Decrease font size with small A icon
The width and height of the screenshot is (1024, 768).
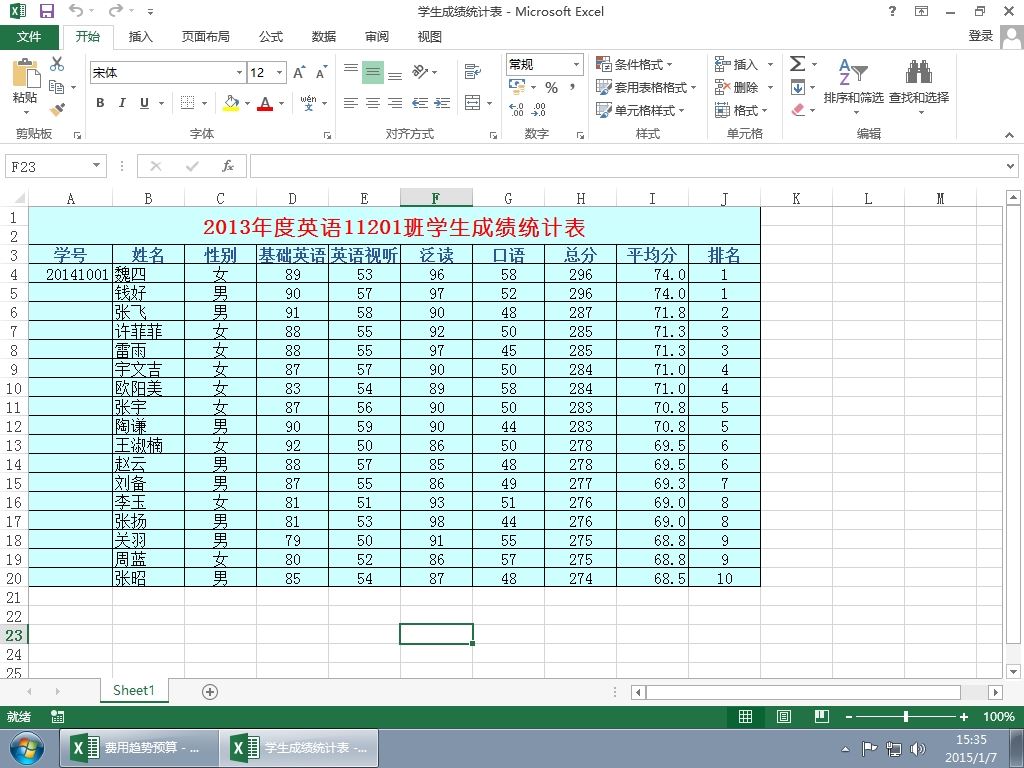point(321,72)
